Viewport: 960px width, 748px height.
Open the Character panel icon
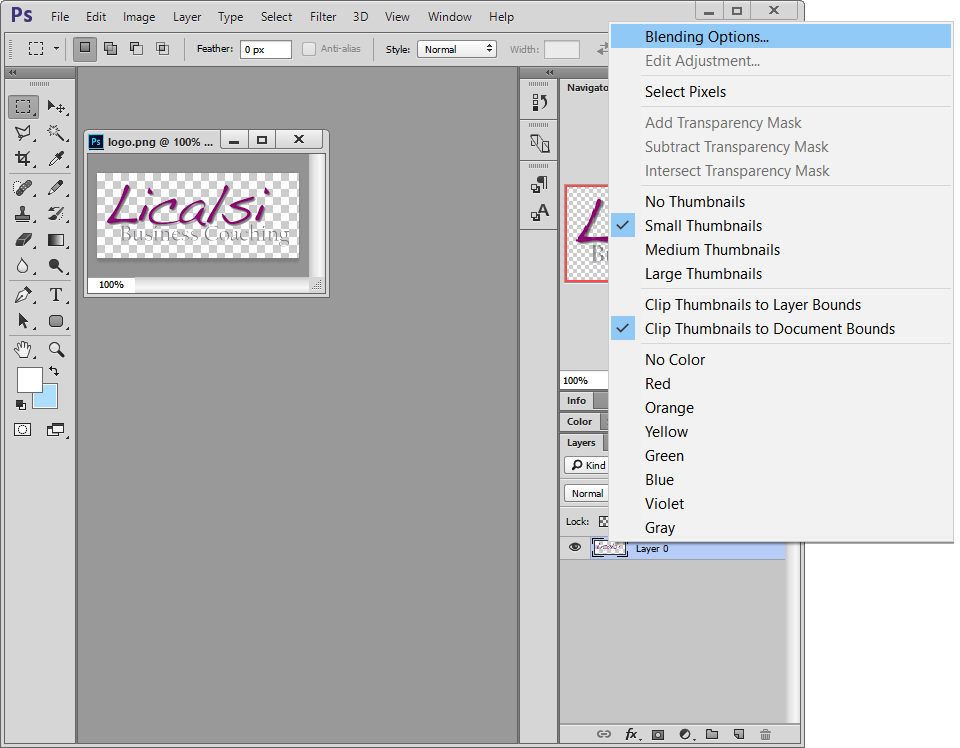click(x=539, y=213)
